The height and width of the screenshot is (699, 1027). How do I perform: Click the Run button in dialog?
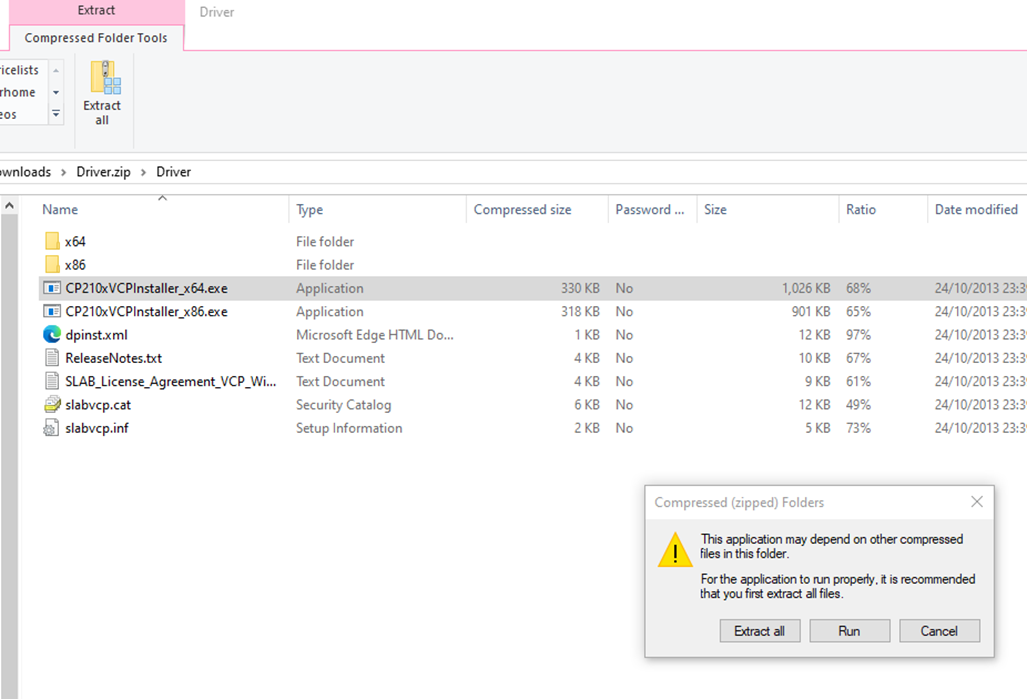click(x=850, y=631)
